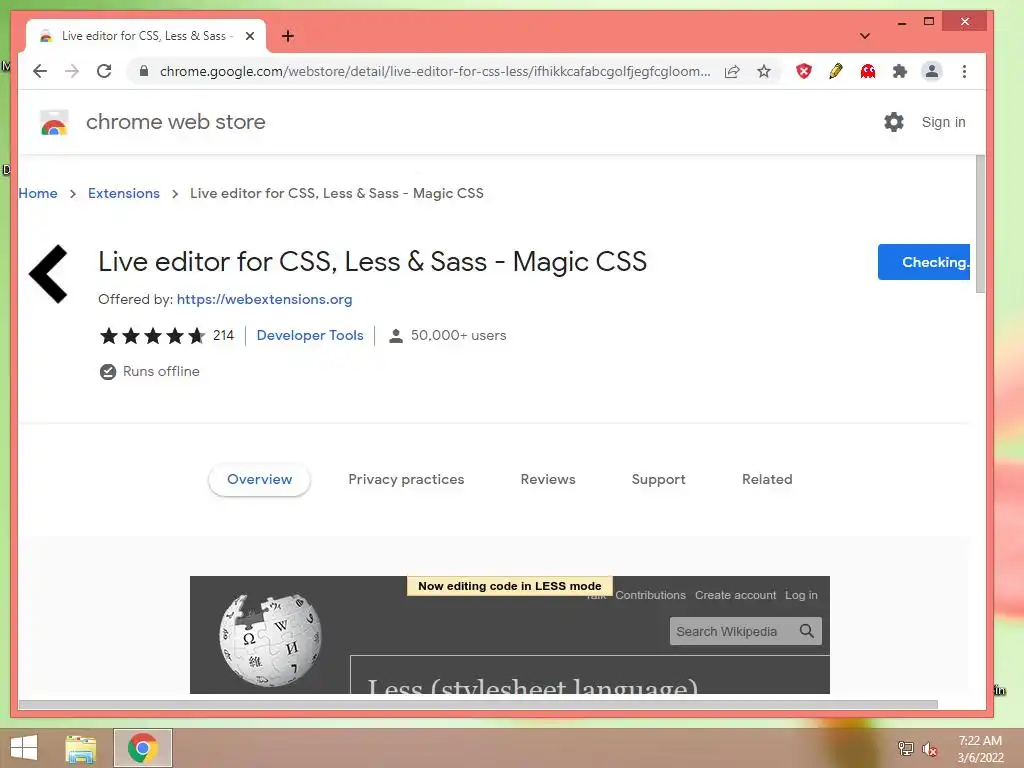
Task: Open the red ghost extension icon
Action: coord(868,71)
